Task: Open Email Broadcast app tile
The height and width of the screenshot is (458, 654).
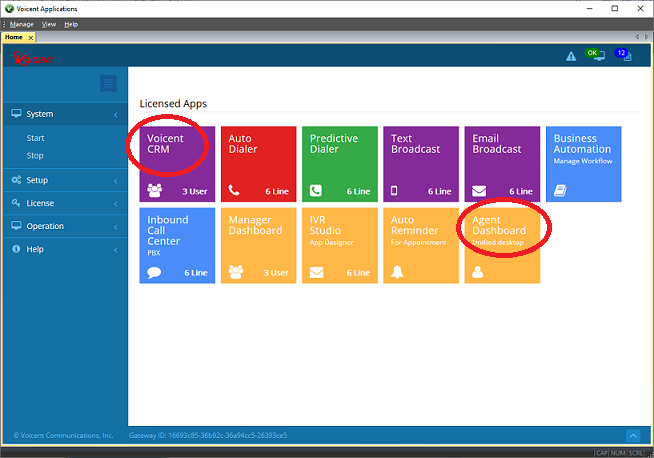Action: click(502, 164)
